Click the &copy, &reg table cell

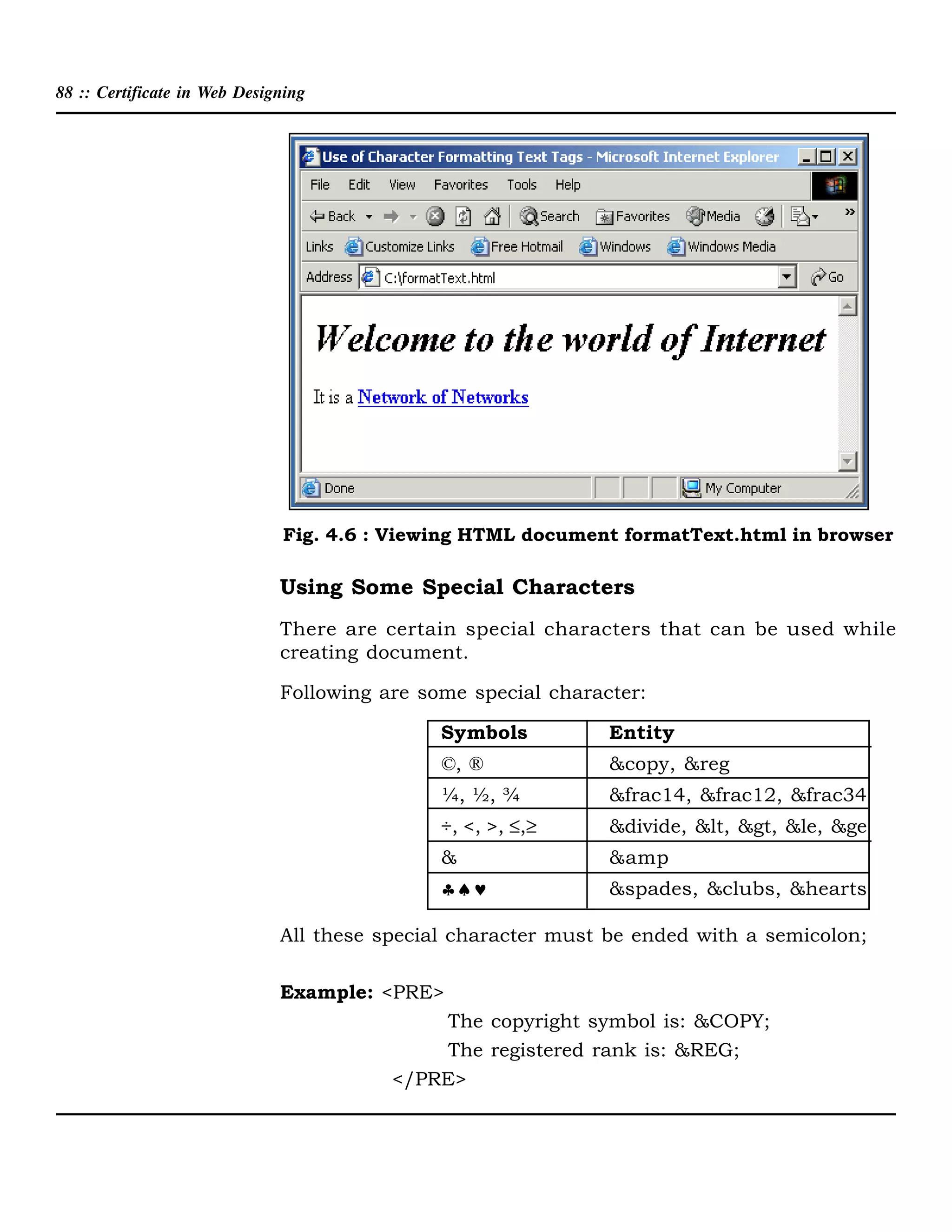pos(727,762)
